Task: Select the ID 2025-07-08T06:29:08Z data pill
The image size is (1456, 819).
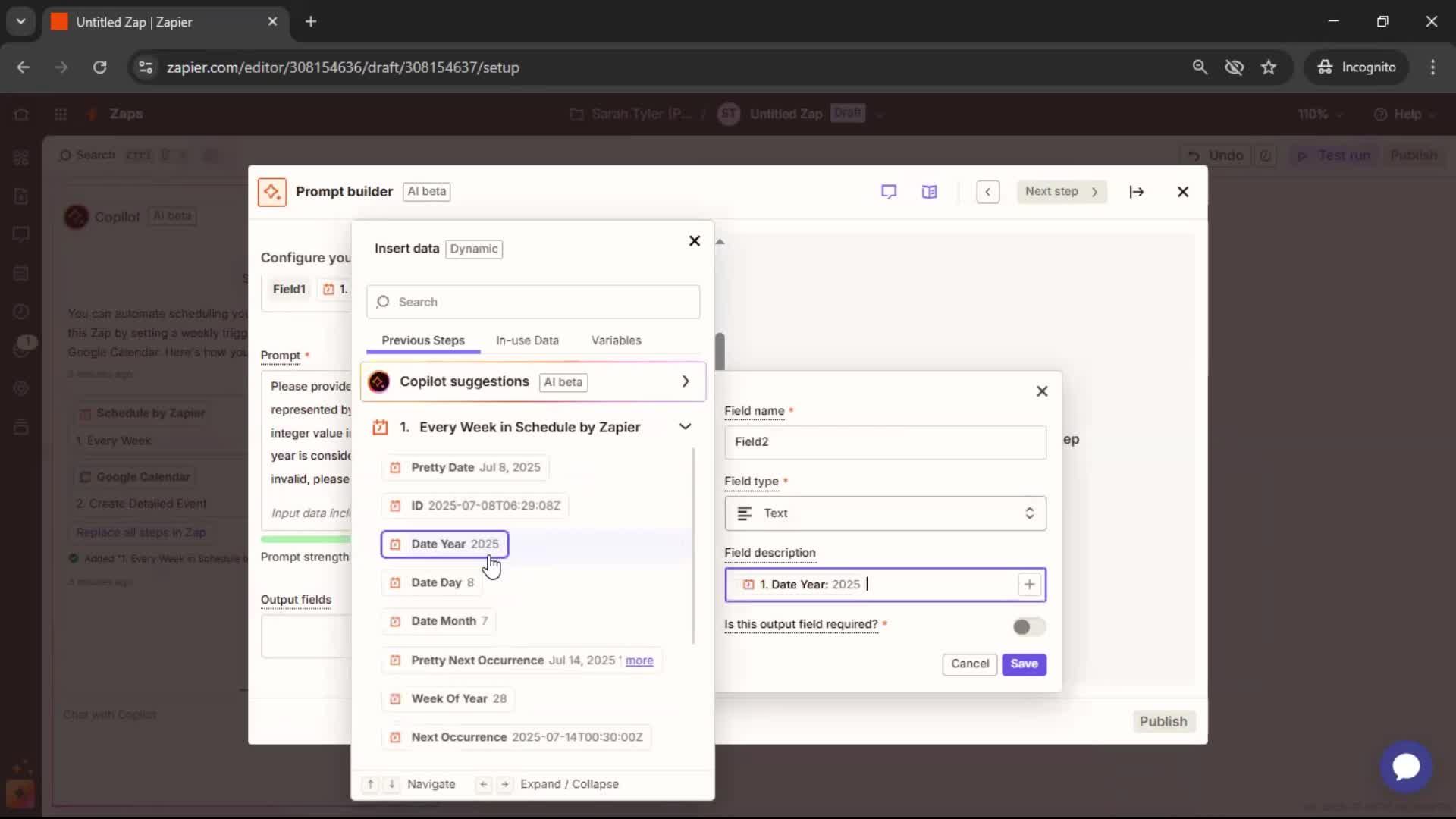Action: [475, 506]
